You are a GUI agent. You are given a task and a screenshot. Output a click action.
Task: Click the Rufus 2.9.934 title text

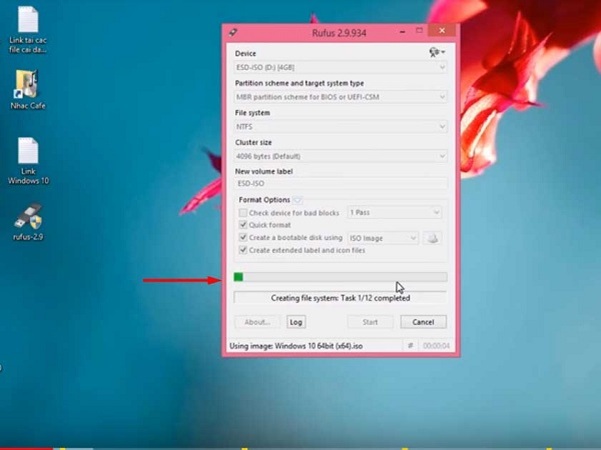click(x=339, y=33)
